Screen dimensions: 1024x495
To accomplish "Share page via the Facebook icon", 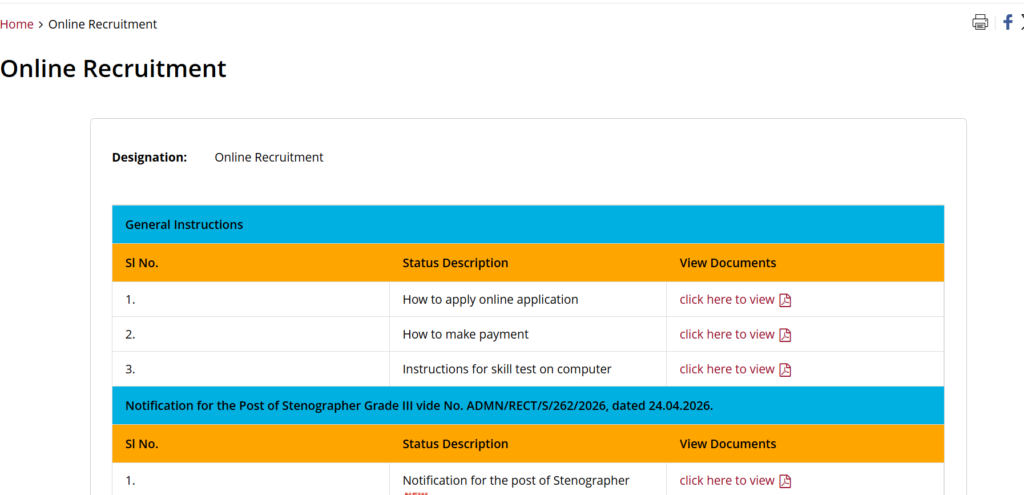I will [x=1007, y=22].
